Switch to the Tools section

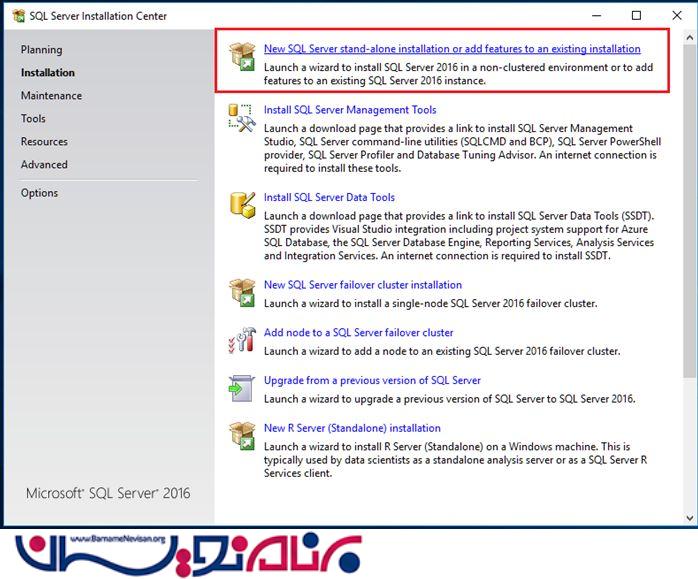[x=33, y=118]
